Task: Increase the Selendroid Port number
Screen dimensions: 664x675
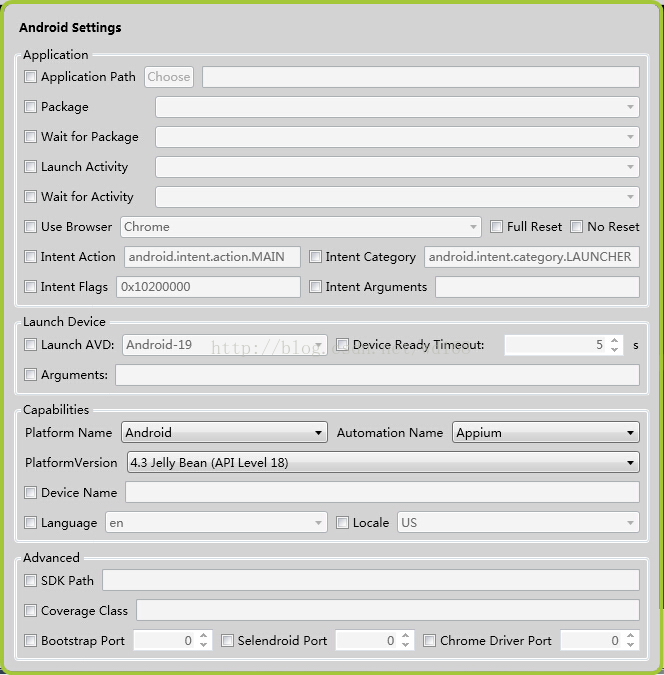Action: pyautogui.click(x=405, y=636)
